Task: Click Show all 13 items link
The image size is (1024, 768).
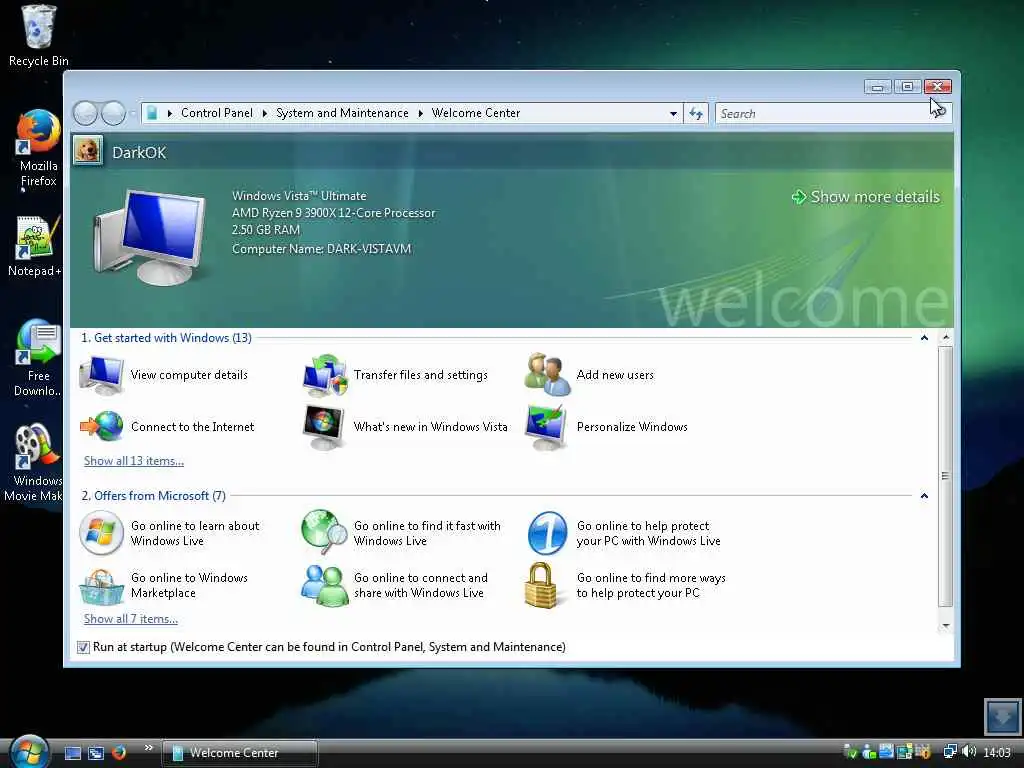Action: tap(134, 461)
